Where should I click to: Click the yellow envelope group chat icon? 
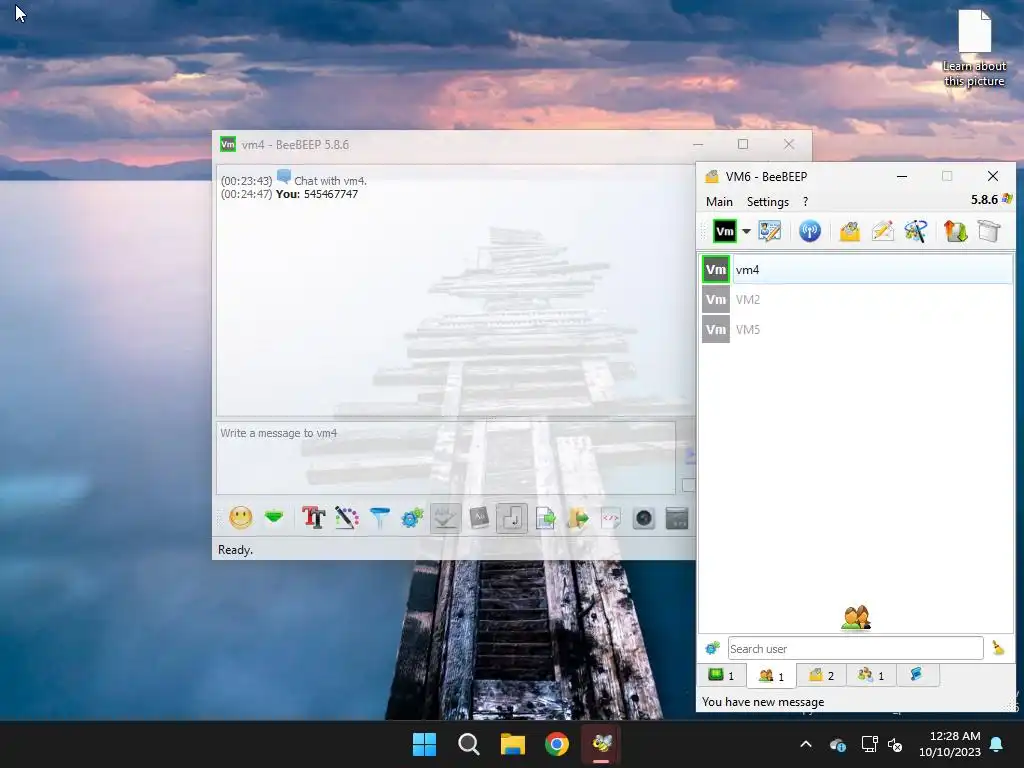coord(850,231)
